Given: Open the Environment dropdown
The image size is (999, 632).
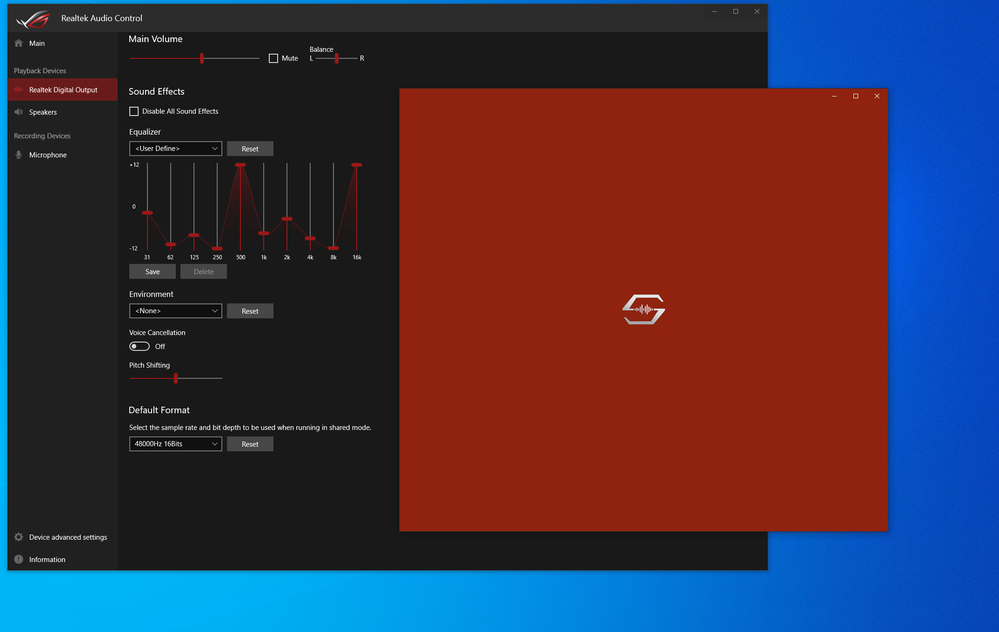Looking at the screenshot, I should click(175, 311).
